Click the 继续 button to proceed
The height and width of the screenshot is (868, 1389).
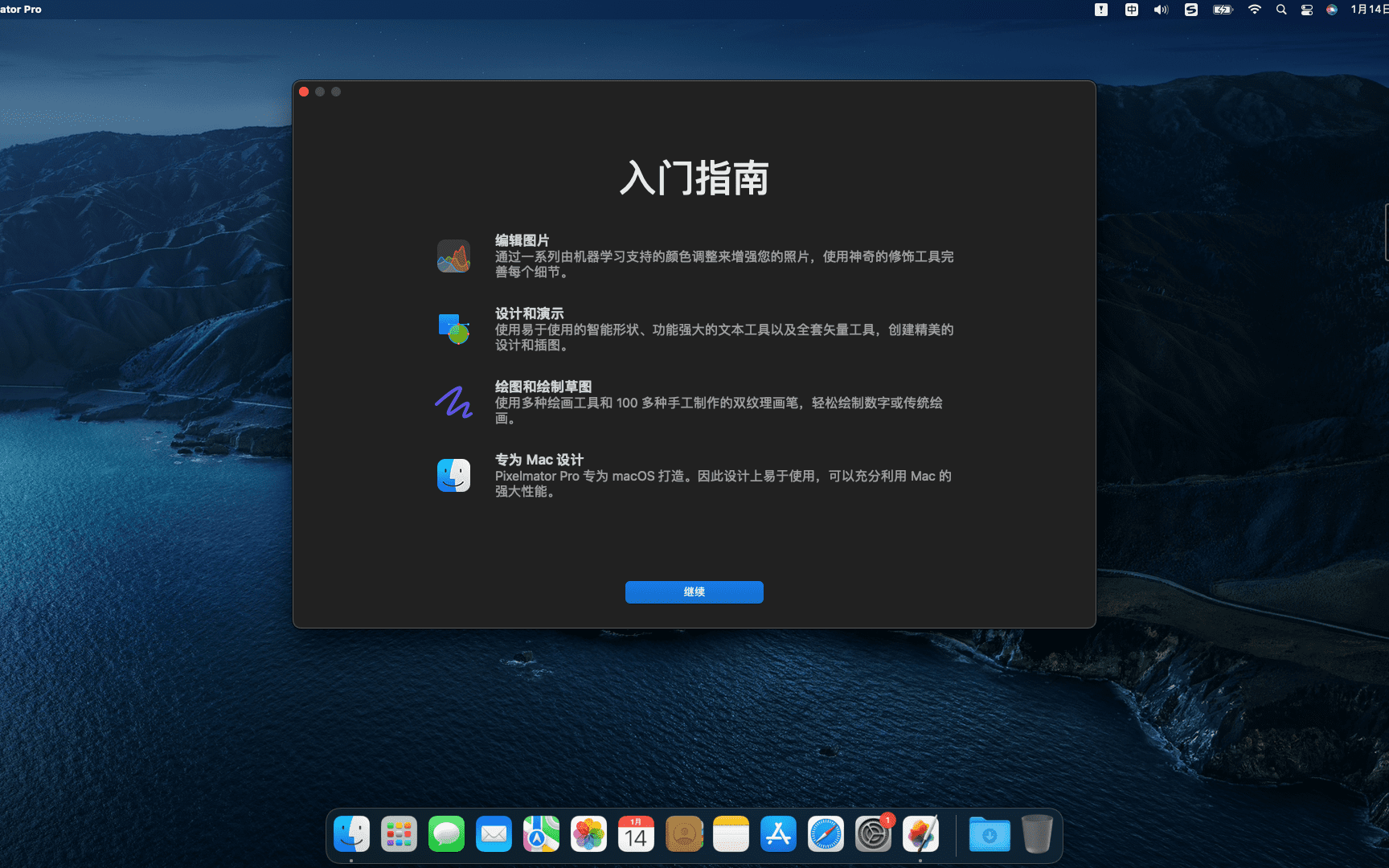(x=694, y=592)
